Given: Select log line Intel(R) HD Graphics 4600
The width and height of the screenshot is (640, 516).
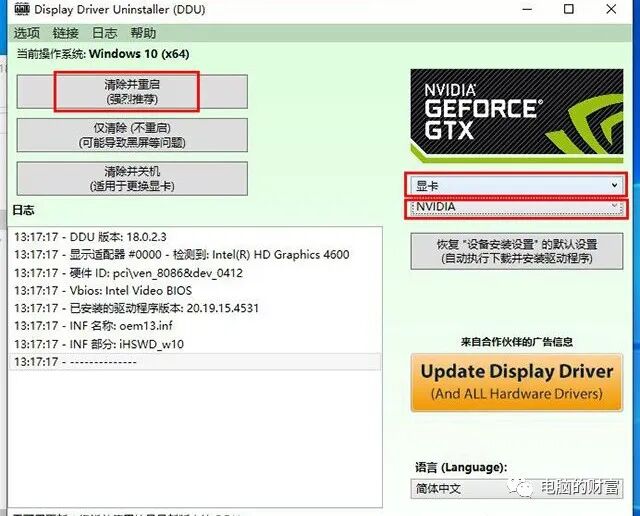Looking at the screenshot, I should click(195, 254).
